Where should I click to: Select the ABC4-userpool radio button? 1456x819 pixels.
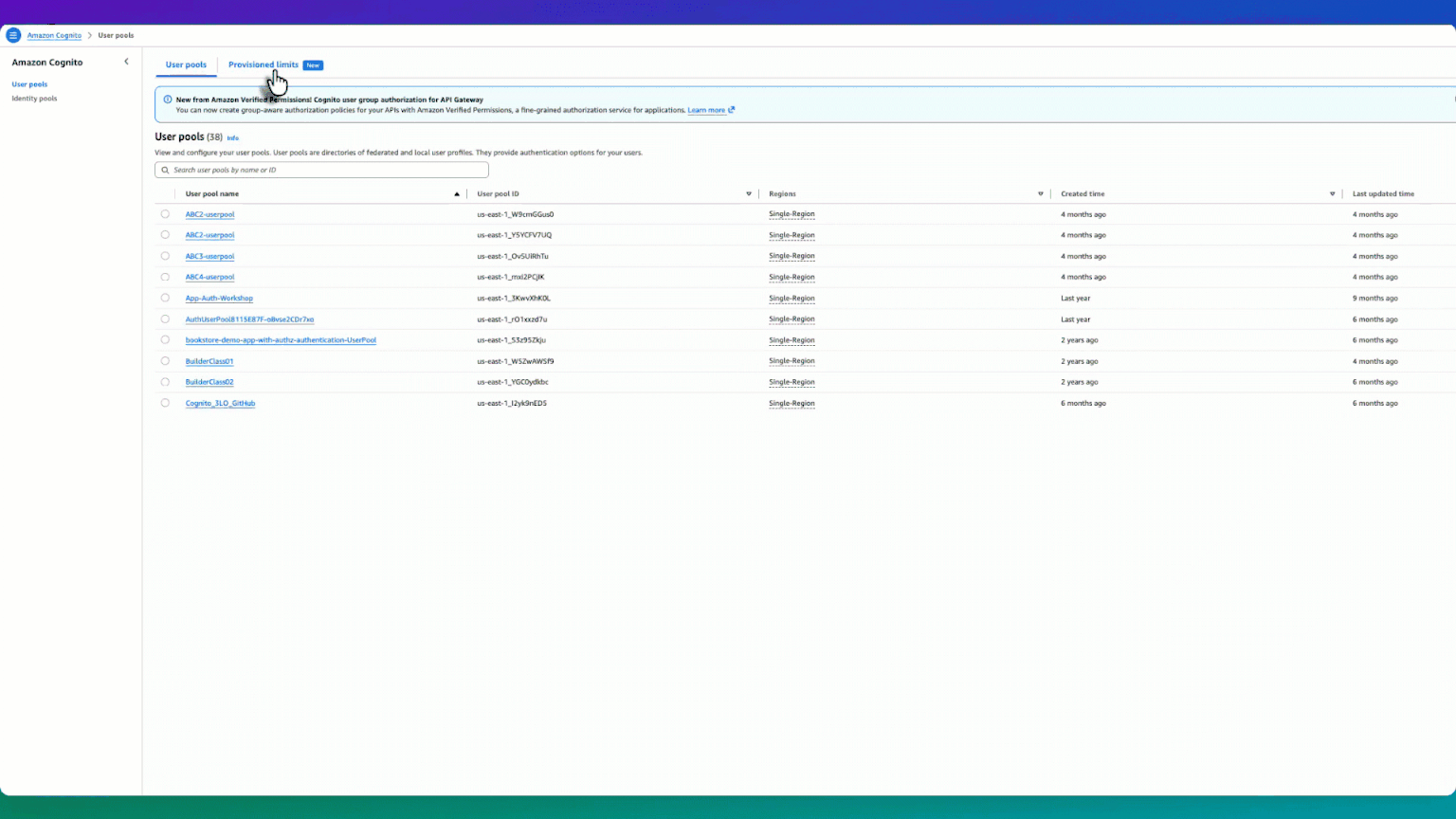pyautogui.click(x=165, y=277)
